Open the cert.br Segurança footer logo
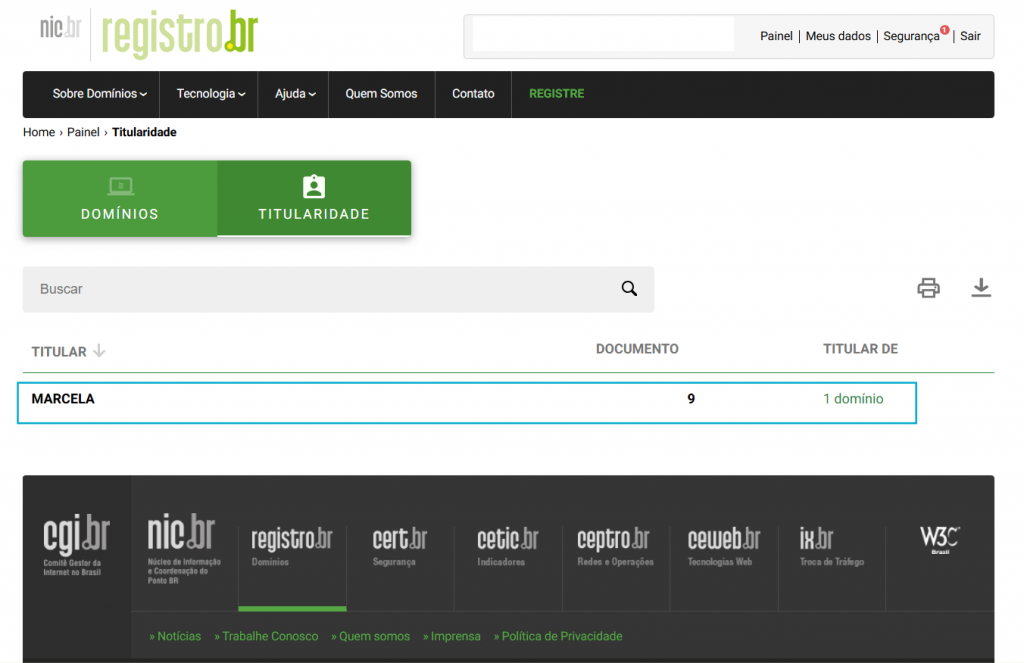This screenshot has height=663, width=1024. pos(399,546)
